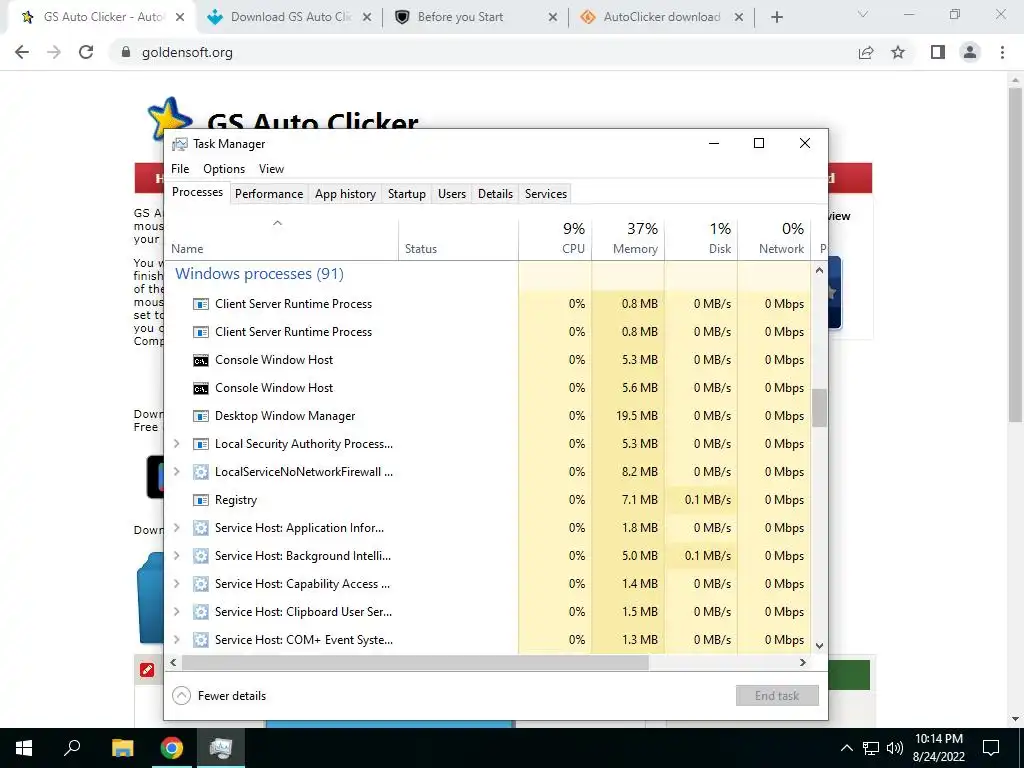This screenshot has height=768, width=1024.
Task: Click the Share this page icon in Chrome
Action: click(866, 52)
